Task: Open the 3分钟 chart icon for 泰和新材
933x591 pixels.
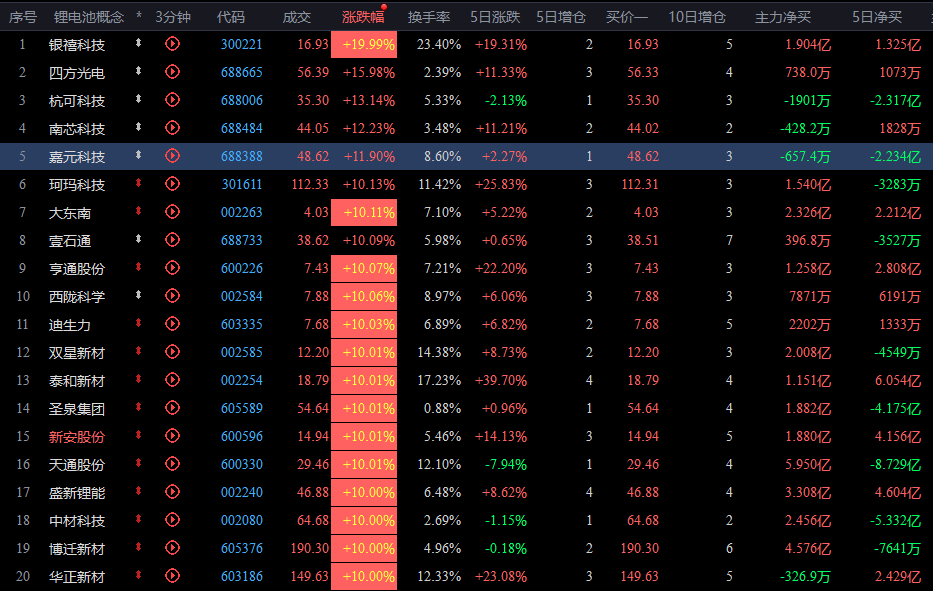Action: point(172,379)
